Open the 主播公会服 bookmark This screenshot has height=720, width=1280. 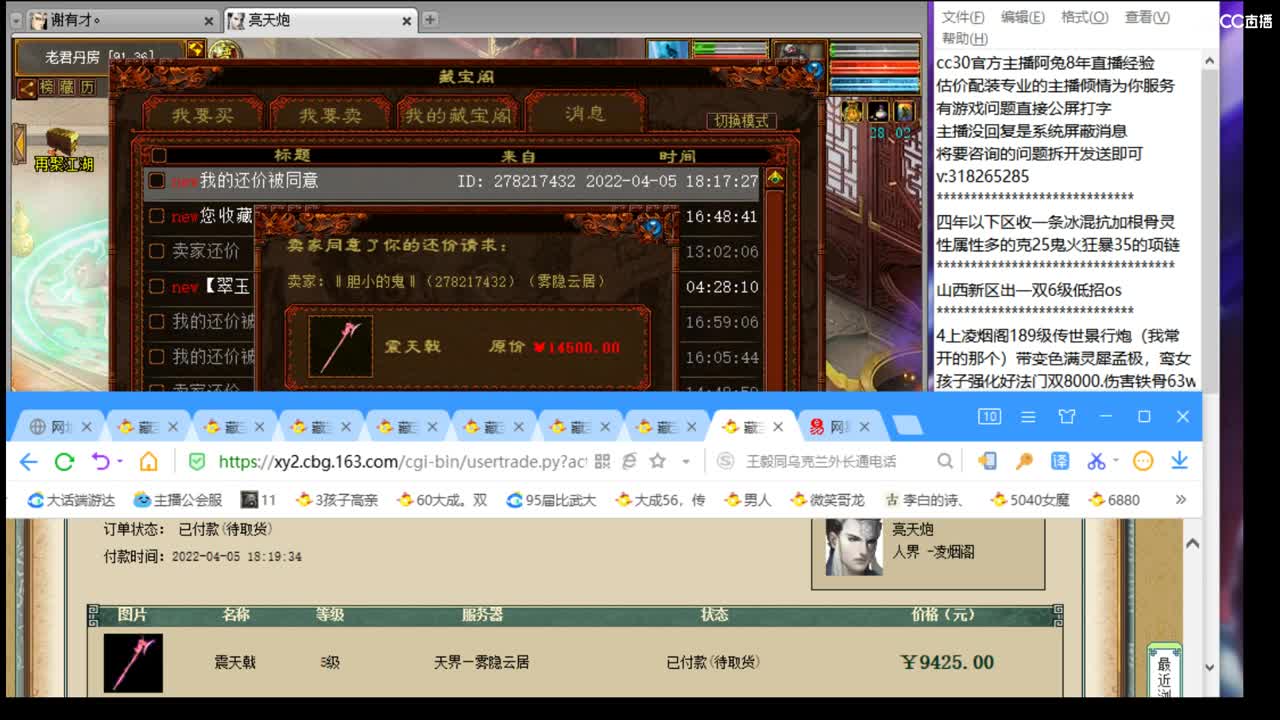tap(178, 499)
